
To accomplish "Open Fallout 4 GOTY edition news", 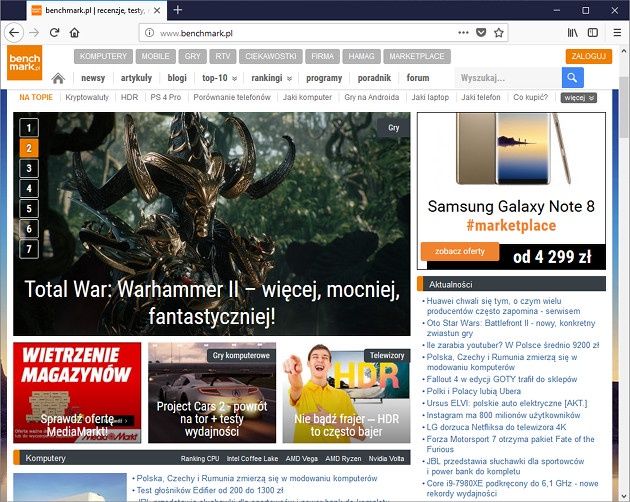I will 502,379.
